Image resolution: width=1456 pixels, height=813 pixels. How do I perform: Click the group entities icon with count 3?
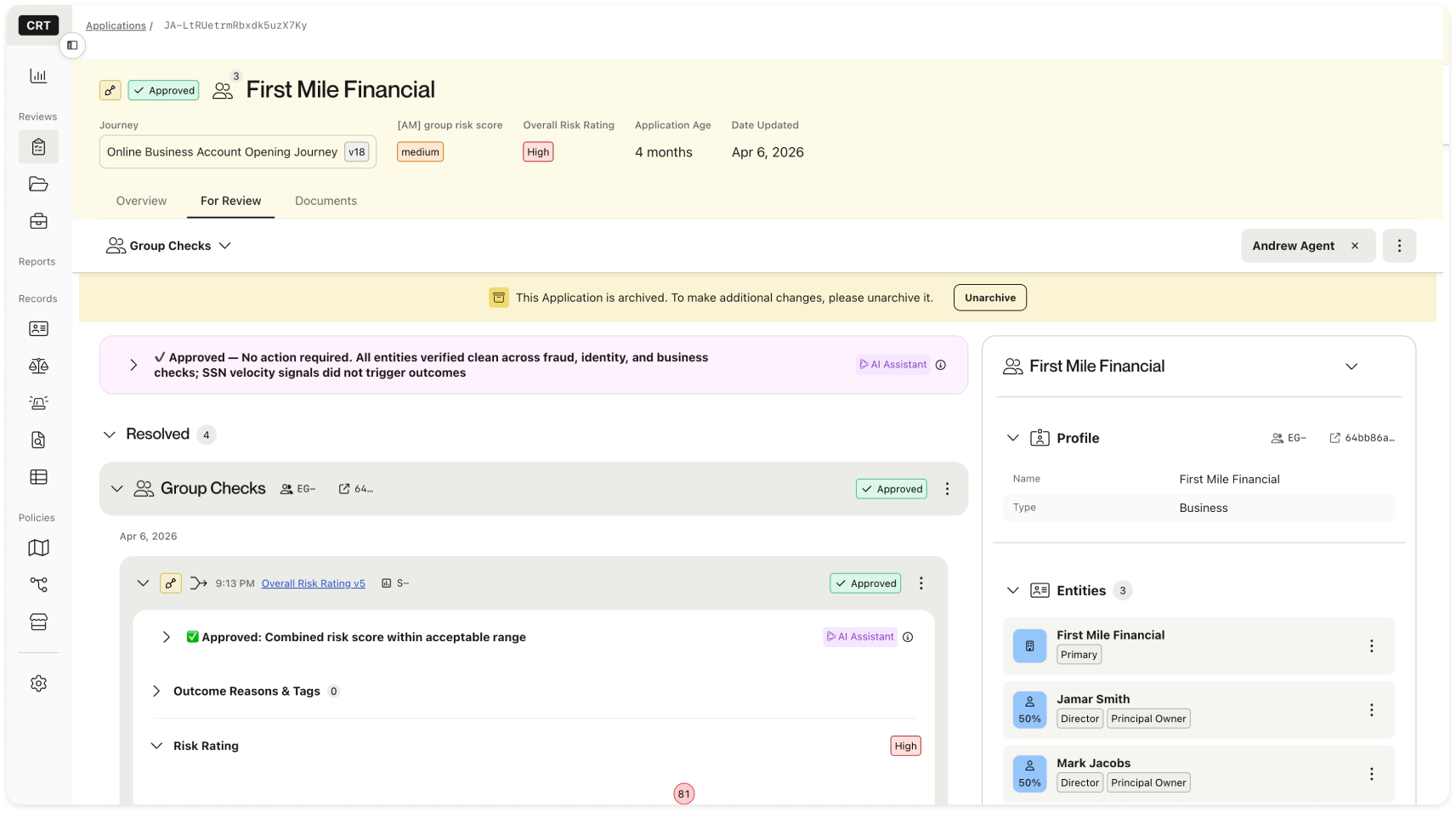pos(224,88)
